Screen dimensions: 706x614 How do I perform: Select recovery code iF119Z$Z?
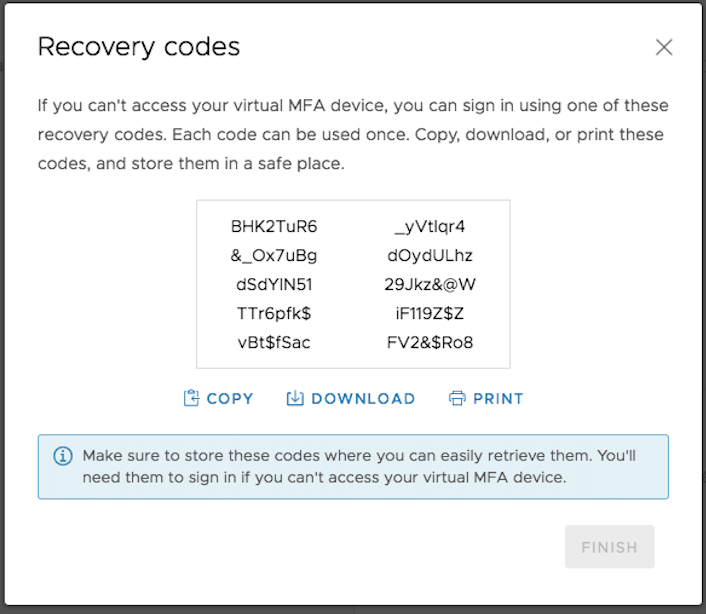(430, 313)
